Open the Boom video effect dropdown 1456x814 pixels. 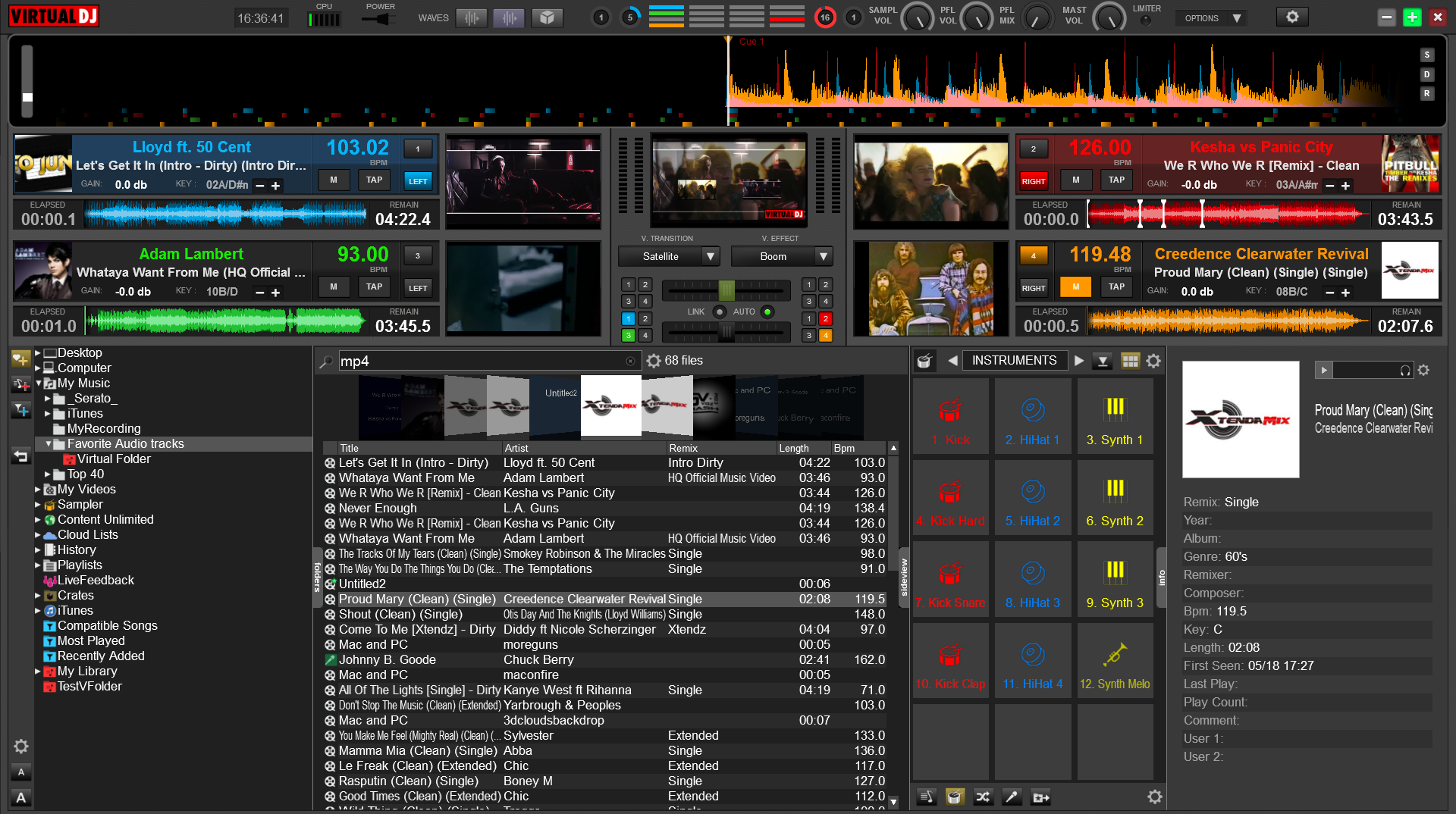click(x=781, y=256)
